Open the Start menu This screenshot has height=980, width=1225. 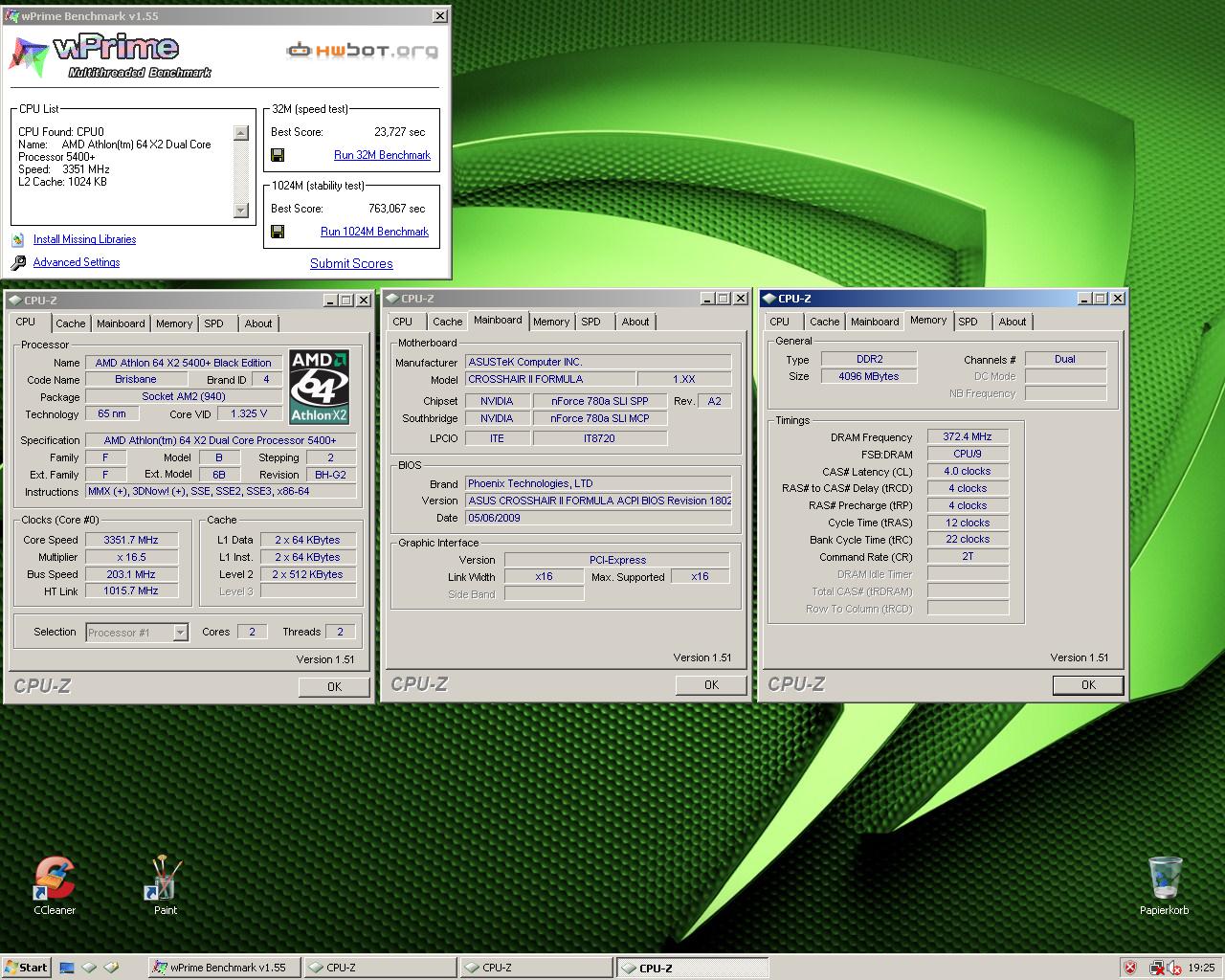pos(26,968)
